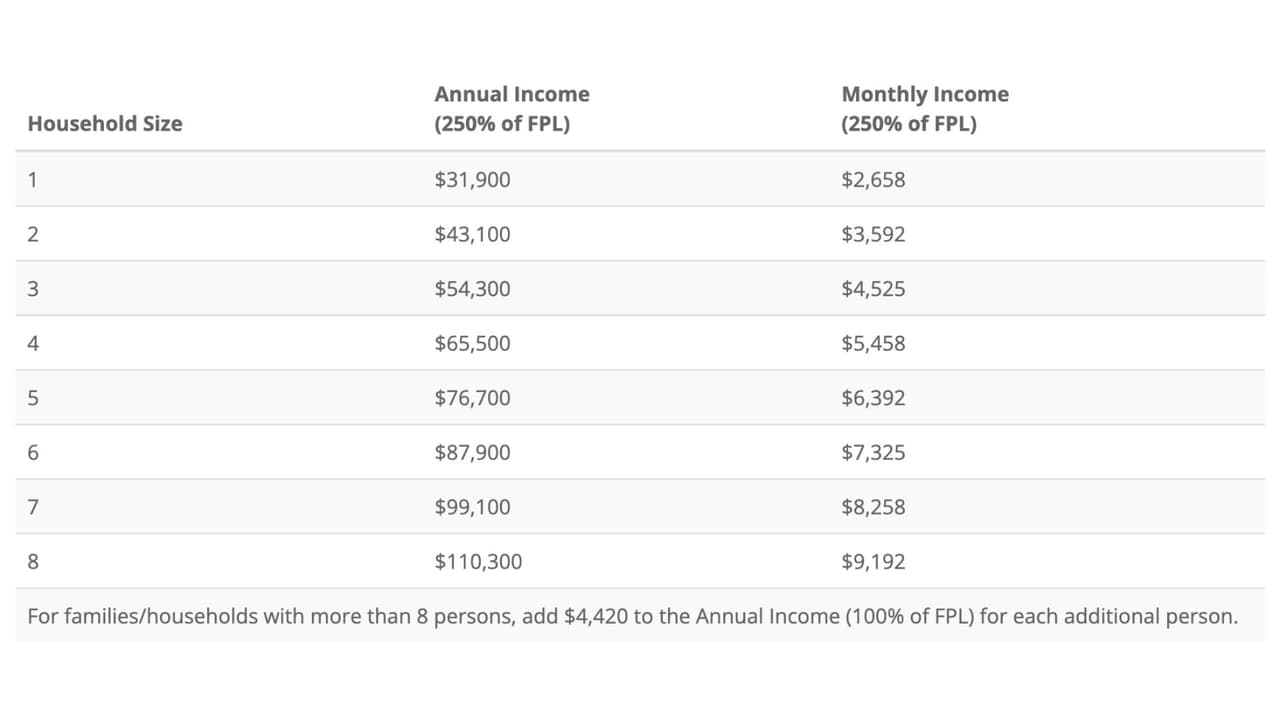Click the $8,258 monthly income value

pyautogui.click(x=873, y=507)
